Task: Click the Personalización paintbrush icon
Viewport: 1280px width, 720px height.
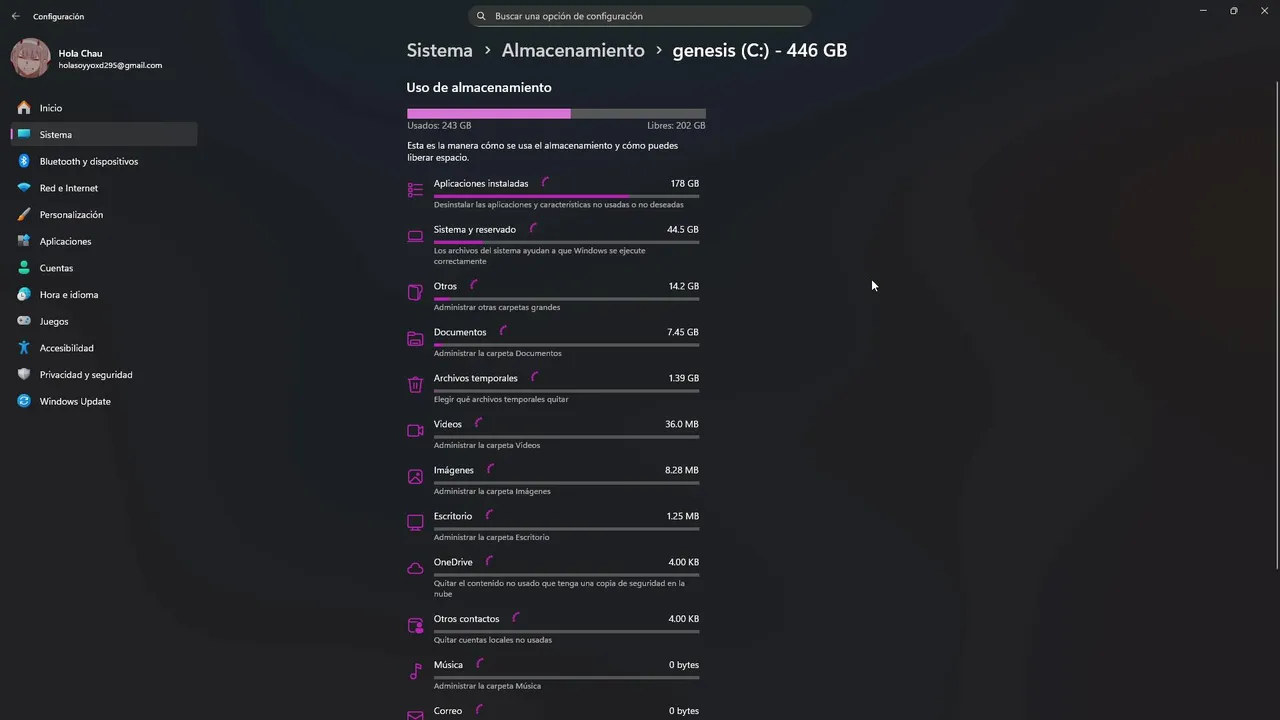Action: (24, 215)
